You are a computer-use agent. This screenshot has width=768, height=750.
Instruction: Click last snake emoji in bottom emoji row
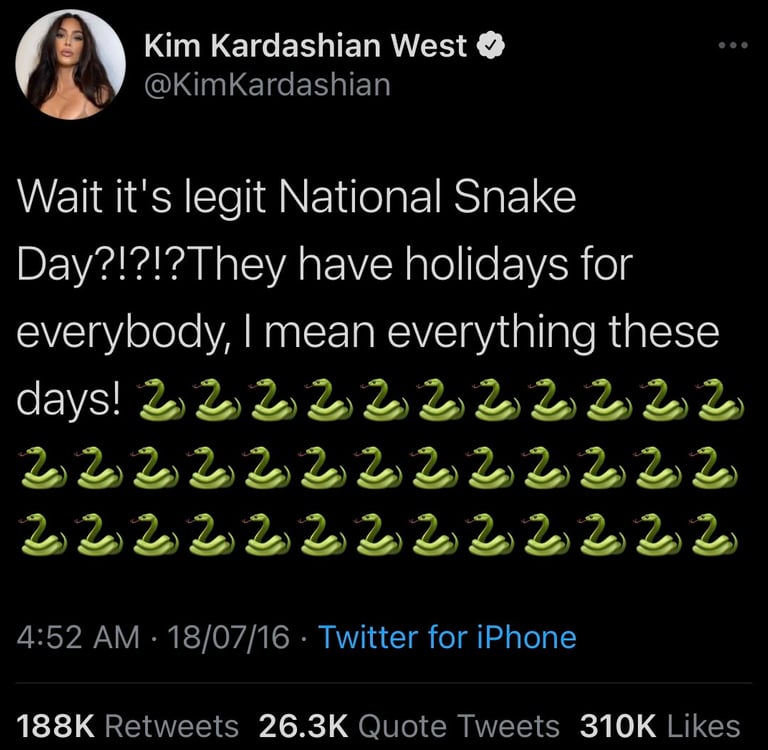713,534
